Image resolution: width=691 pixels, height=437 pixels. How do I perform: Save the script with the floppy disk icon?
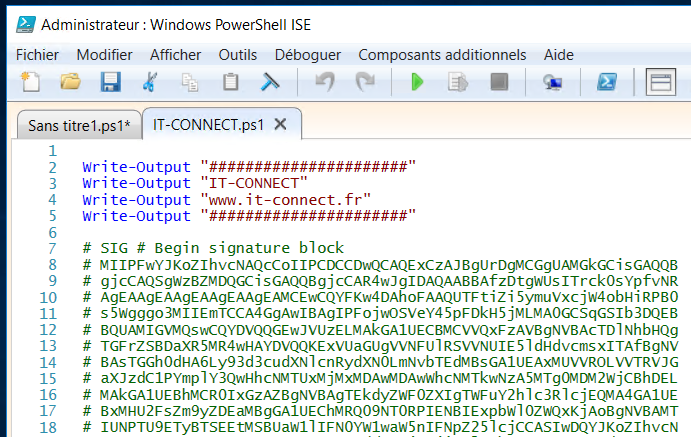pyautogui.click(x=110, y=82)
